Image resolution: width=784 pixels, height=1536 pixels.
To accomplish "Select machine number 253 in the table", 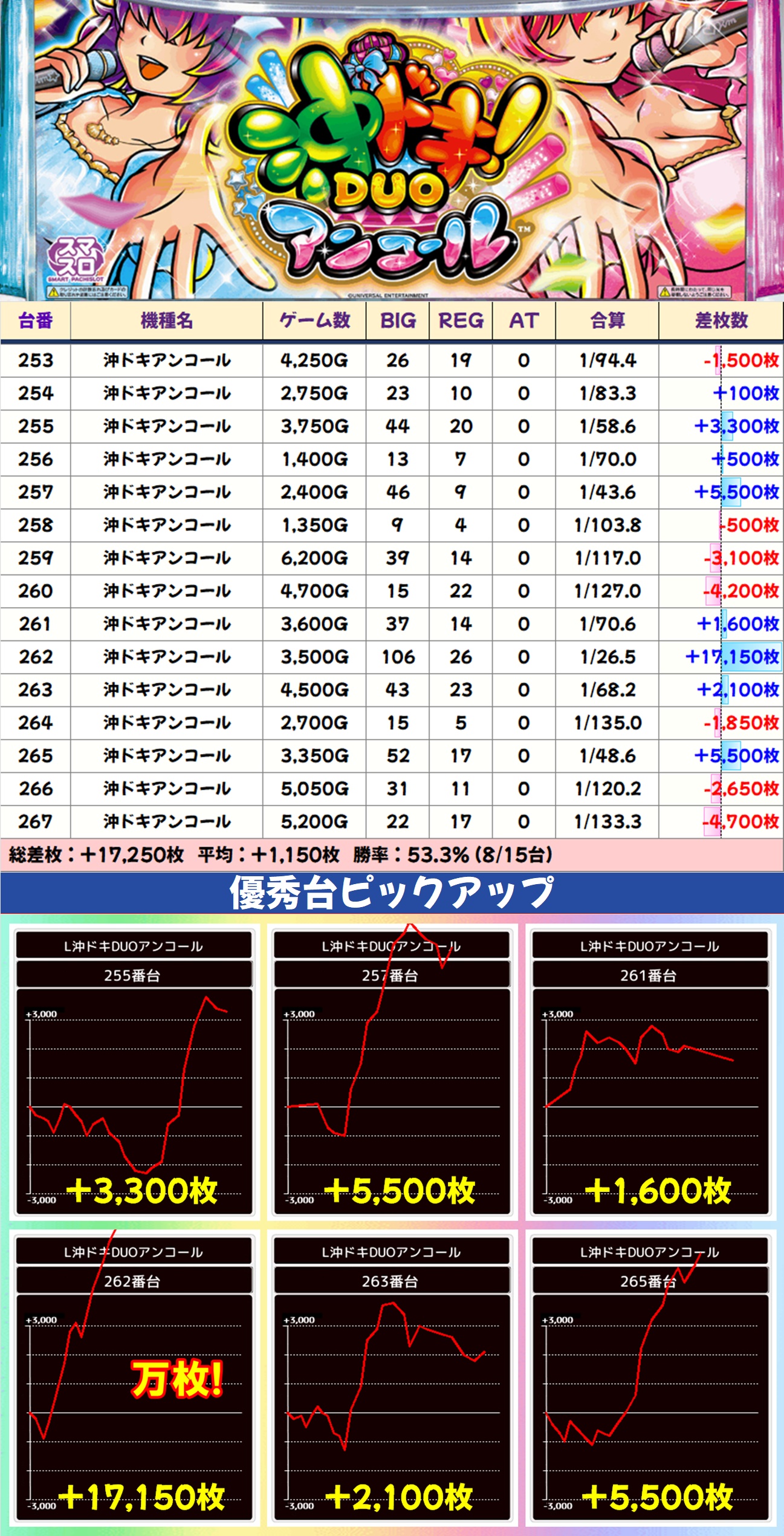I will pos(36,360).
